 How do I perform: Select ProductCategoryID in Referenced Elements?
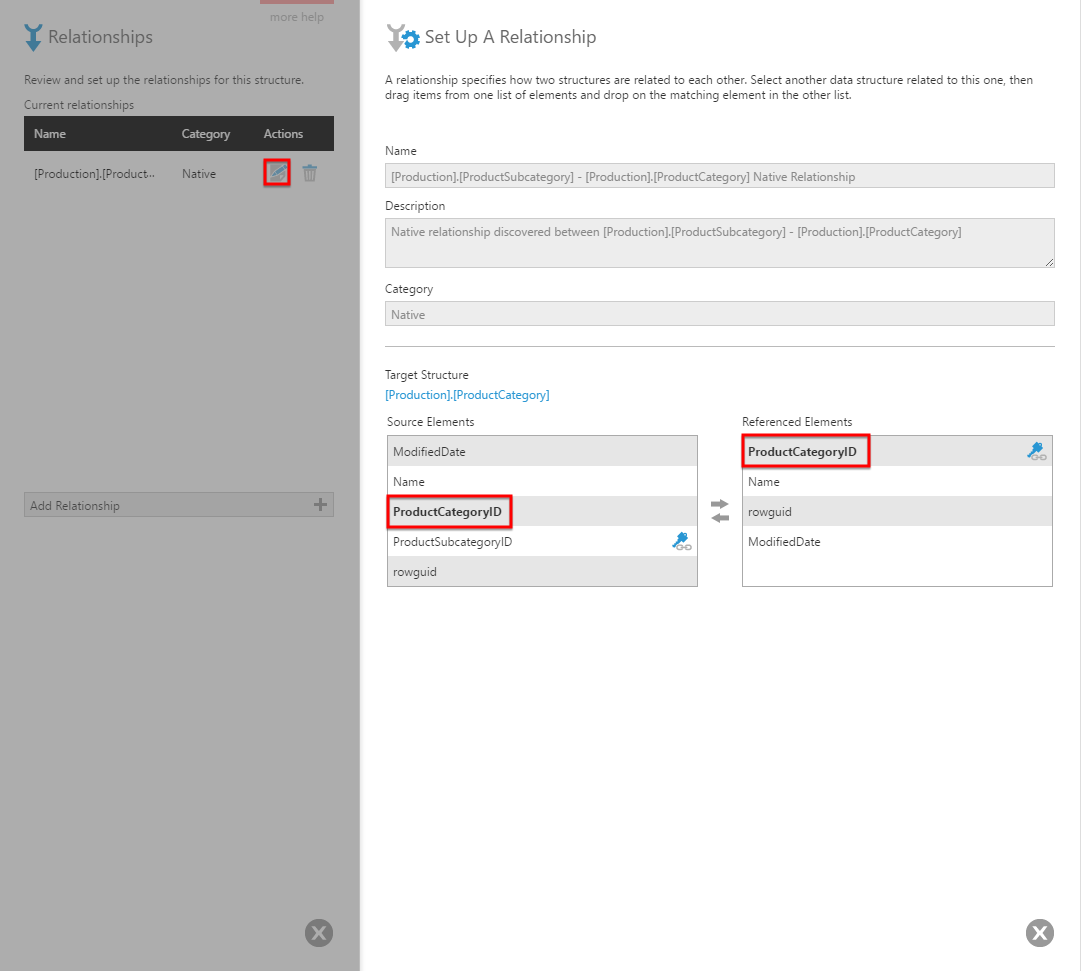click(x=897, y=452)
